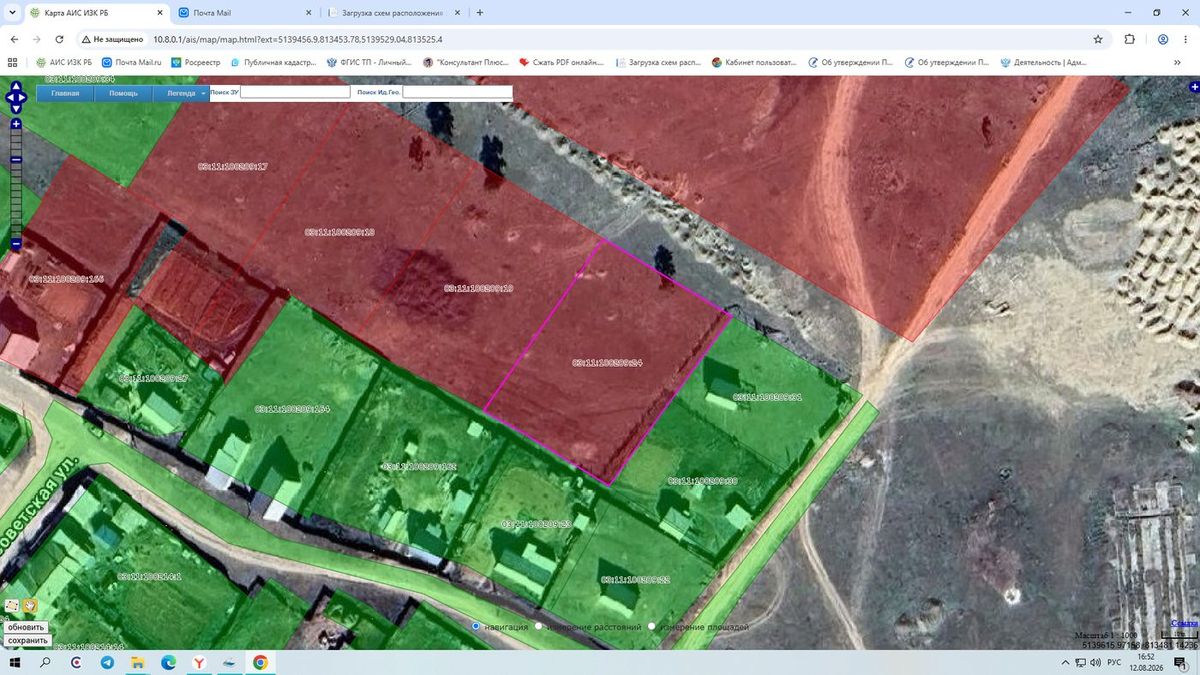Screen dimensions: 1200x675
Task: Switch to the Загрузка схем расположения tab
Action: pos(395,13)
